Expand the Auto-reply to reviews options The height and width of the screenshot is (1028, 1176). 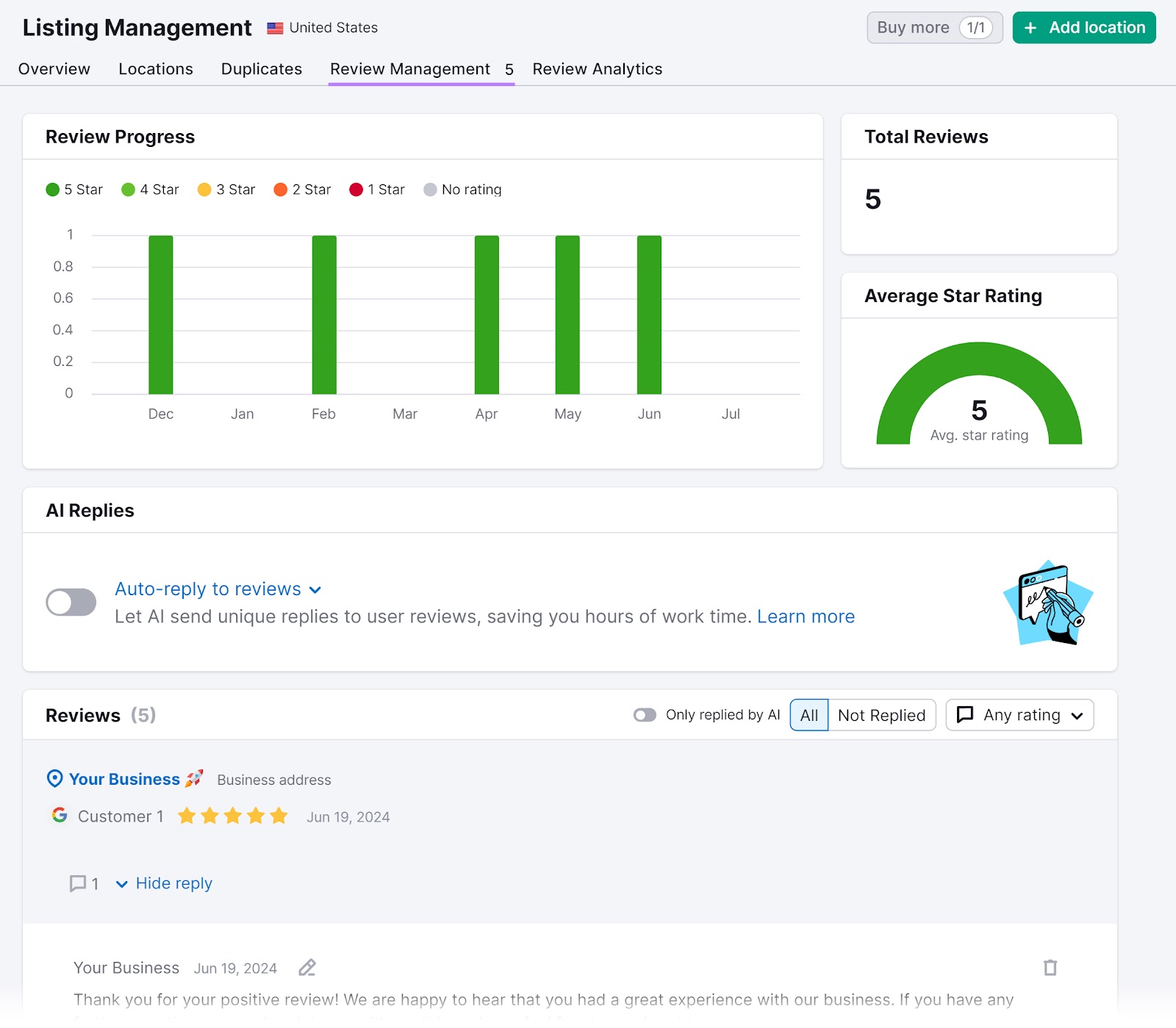click(315, 589)
